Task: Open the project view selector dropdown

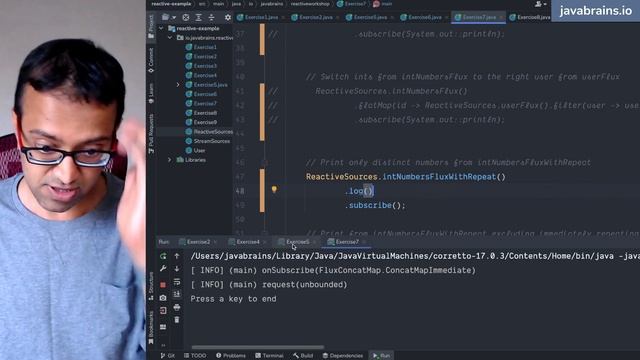Action: tap(169, 17)
